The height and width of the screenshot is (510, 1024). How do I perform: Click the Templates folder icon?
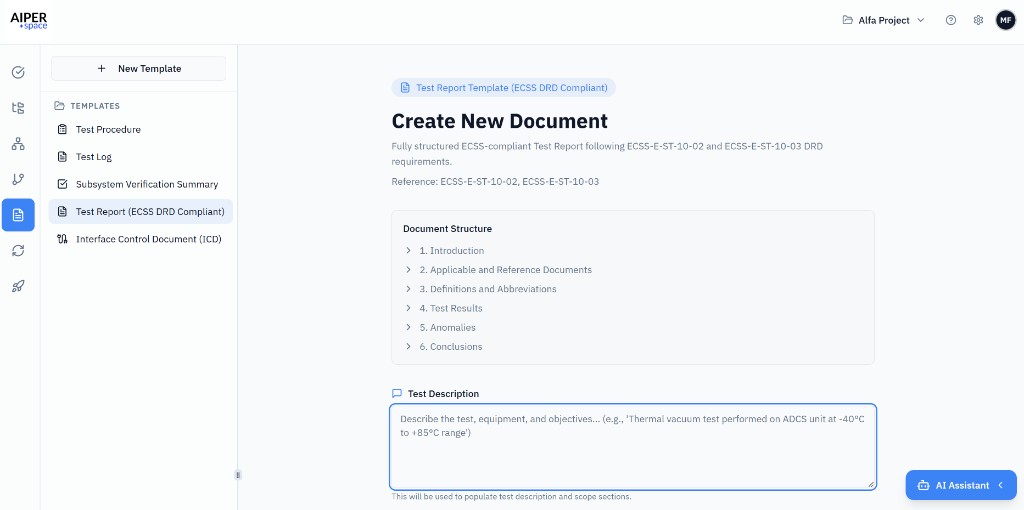pyautogui.click(x=59, y=106)
